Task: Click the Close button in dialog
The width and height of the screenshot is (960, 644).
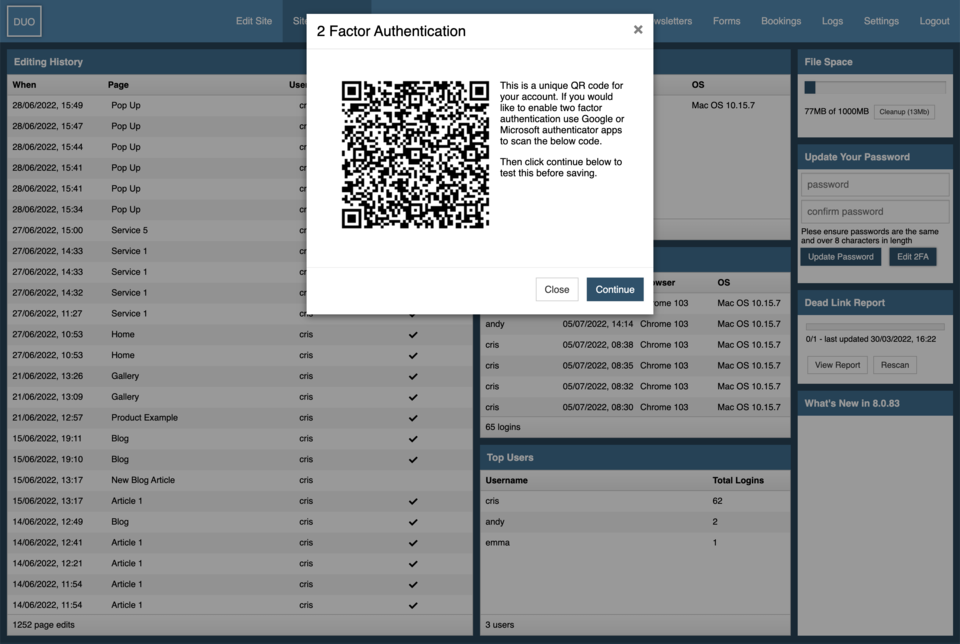Action: click(557, 290)
